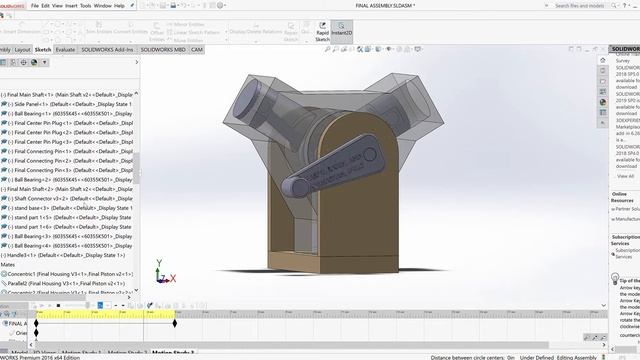Screen dimensions: 640x360
Task: Click the Smart Dimension tool
Action: (x=22, y=31)
